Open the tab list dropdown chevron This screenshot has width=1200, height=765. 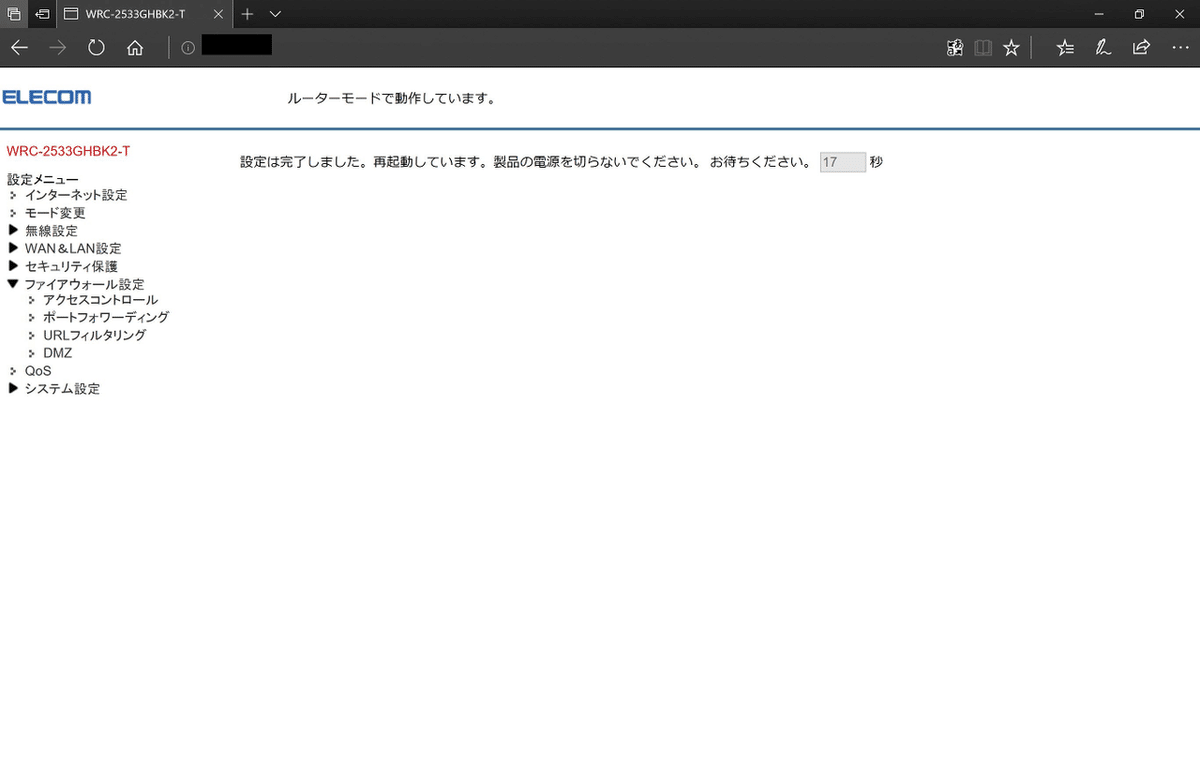pyautogui.click(x=278, y=14)
